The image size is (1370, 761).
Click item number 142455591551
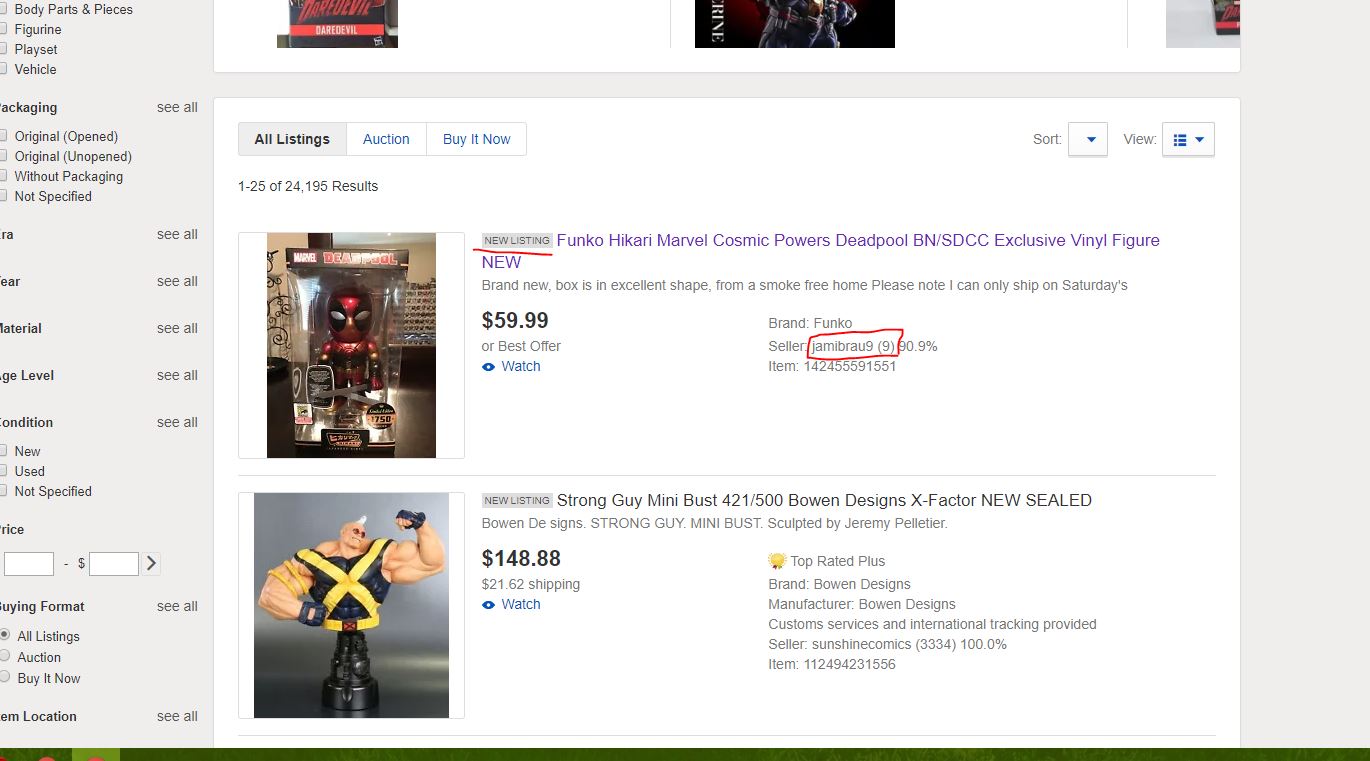pyautogui.click(x=850, y=366)
